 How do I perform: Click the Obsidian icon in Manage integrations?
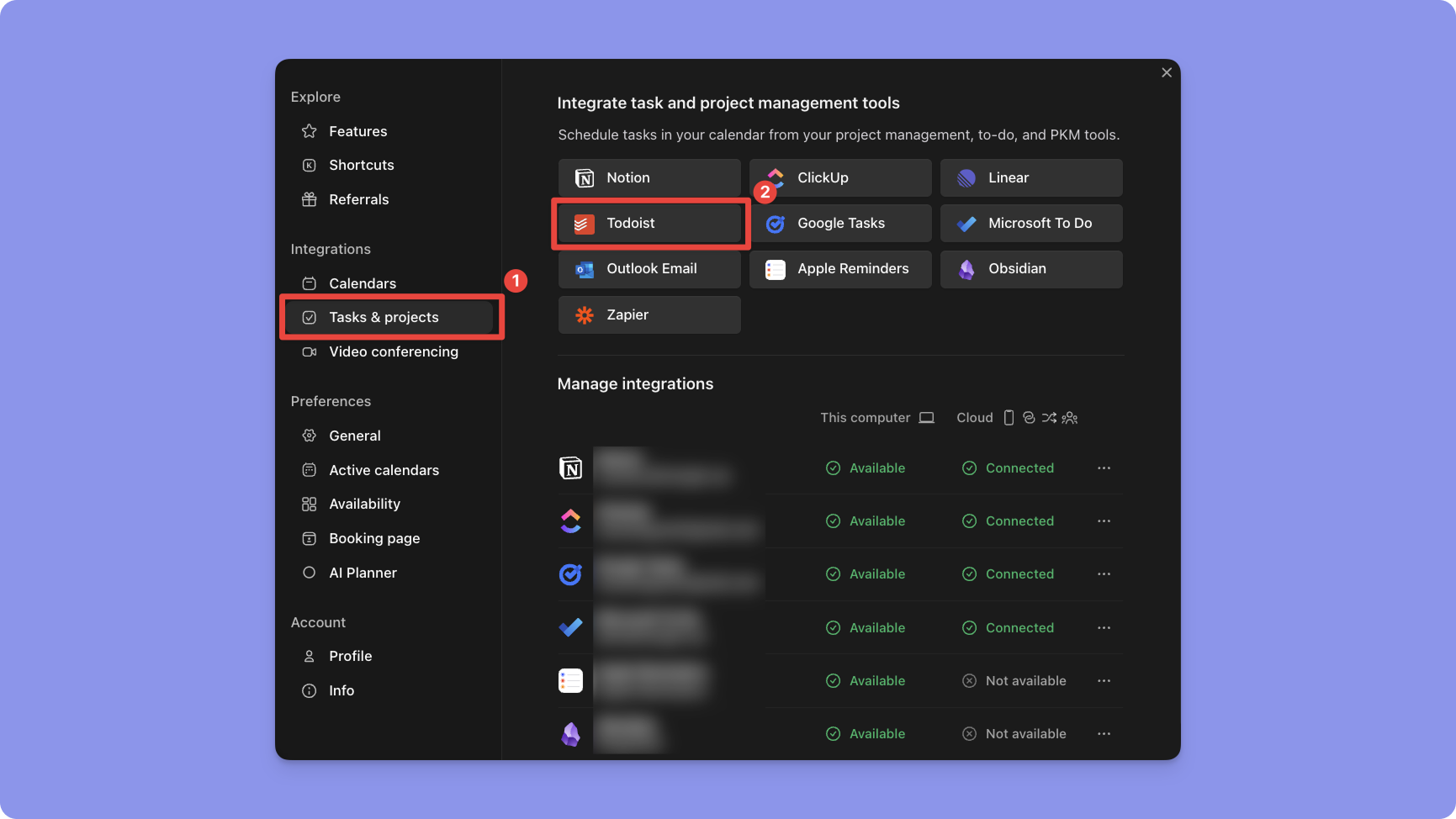(x=571, y=734)
